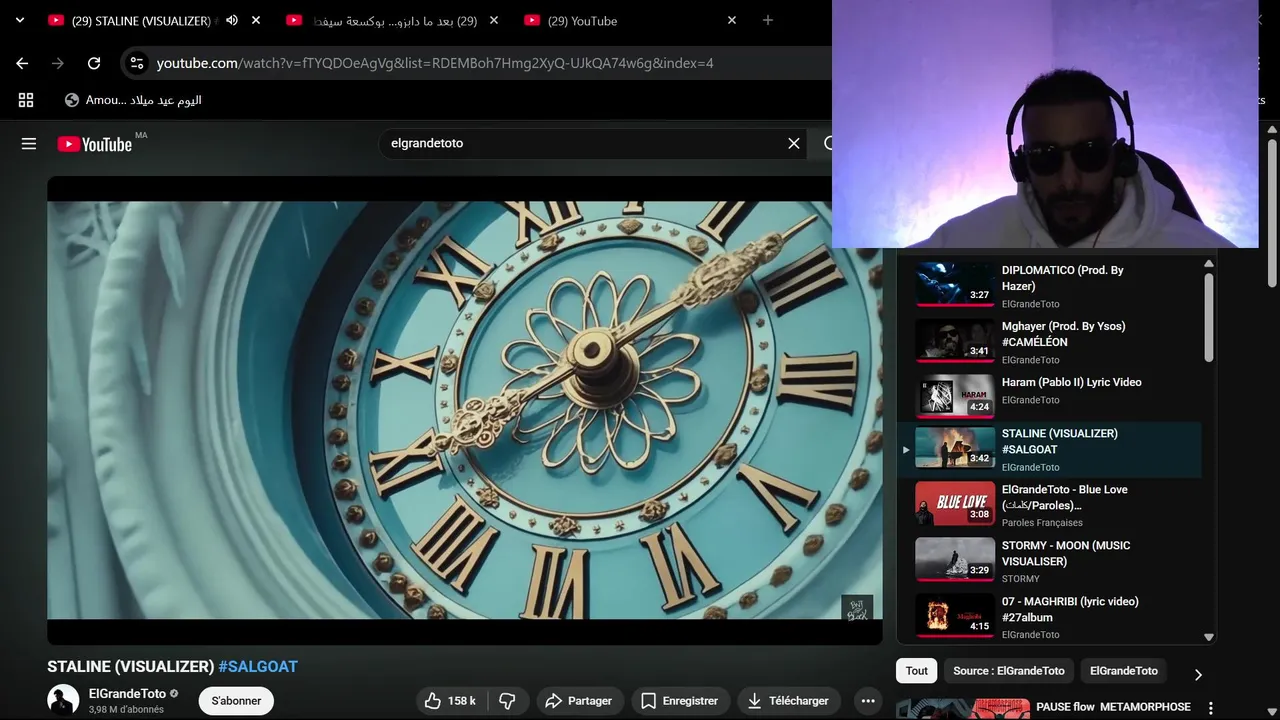Open the Amou bookmark
The image size is (1280, 720).
133,100
